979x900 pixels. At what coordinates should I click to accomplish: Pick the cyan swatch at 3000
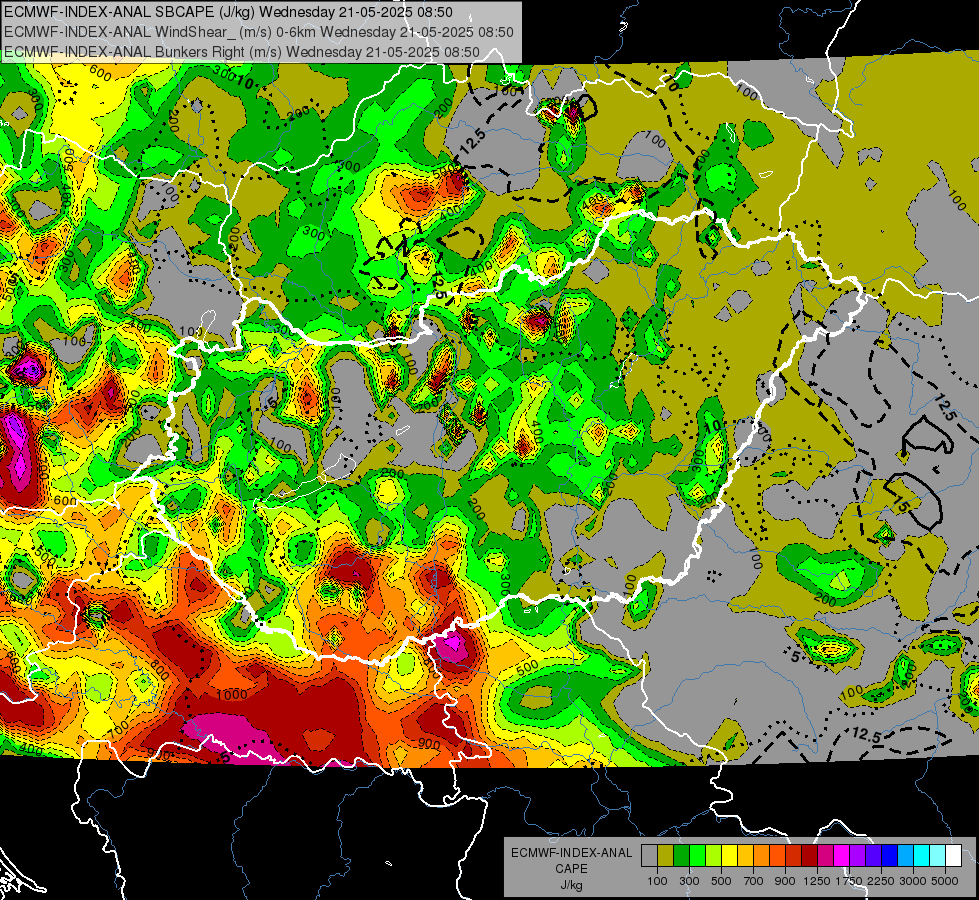click(x=922, y=856)
